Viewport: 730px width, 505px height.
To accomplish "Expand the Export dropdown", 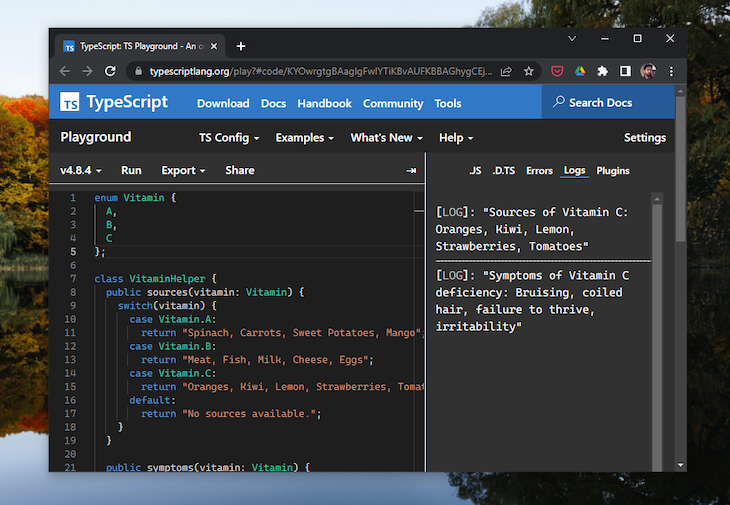I will (x=183, y=170).
